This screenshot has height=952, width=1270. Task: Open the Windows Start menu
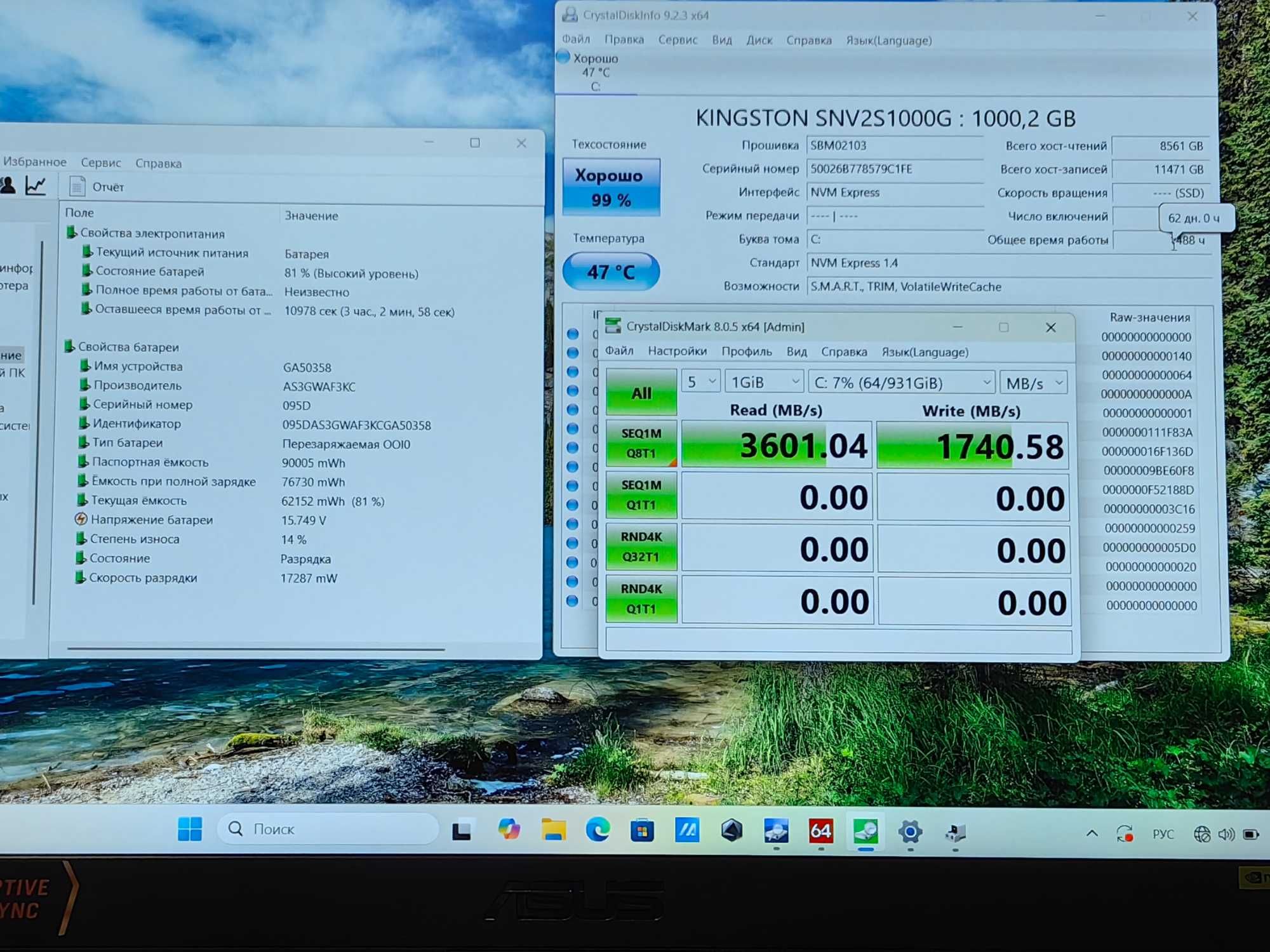click(190, 828)
